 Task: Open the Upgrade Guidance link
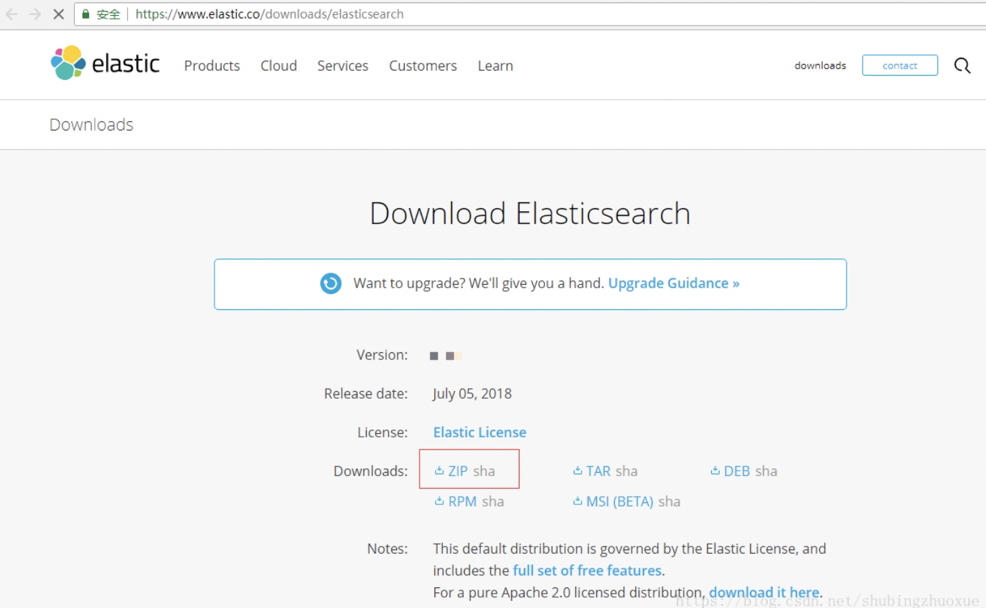(x=673, y=284)
